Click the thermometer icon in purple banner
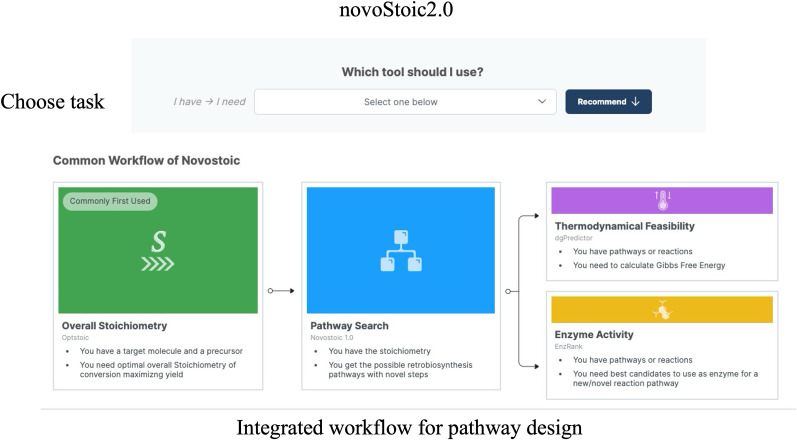797x440 pixels. click(662, 201)
